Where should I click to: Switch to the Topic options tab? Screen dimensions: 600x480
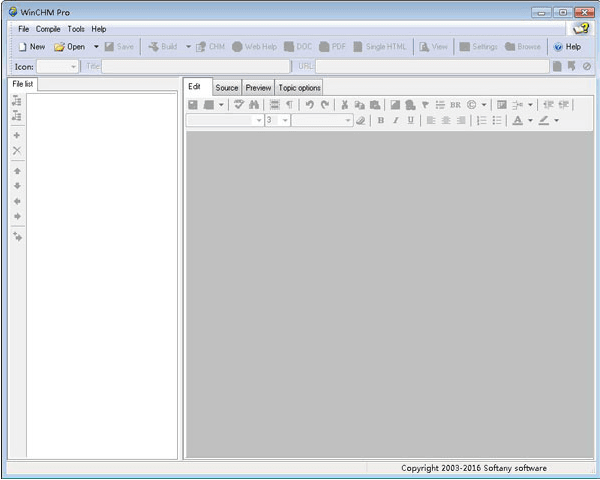tap(299, 88)
